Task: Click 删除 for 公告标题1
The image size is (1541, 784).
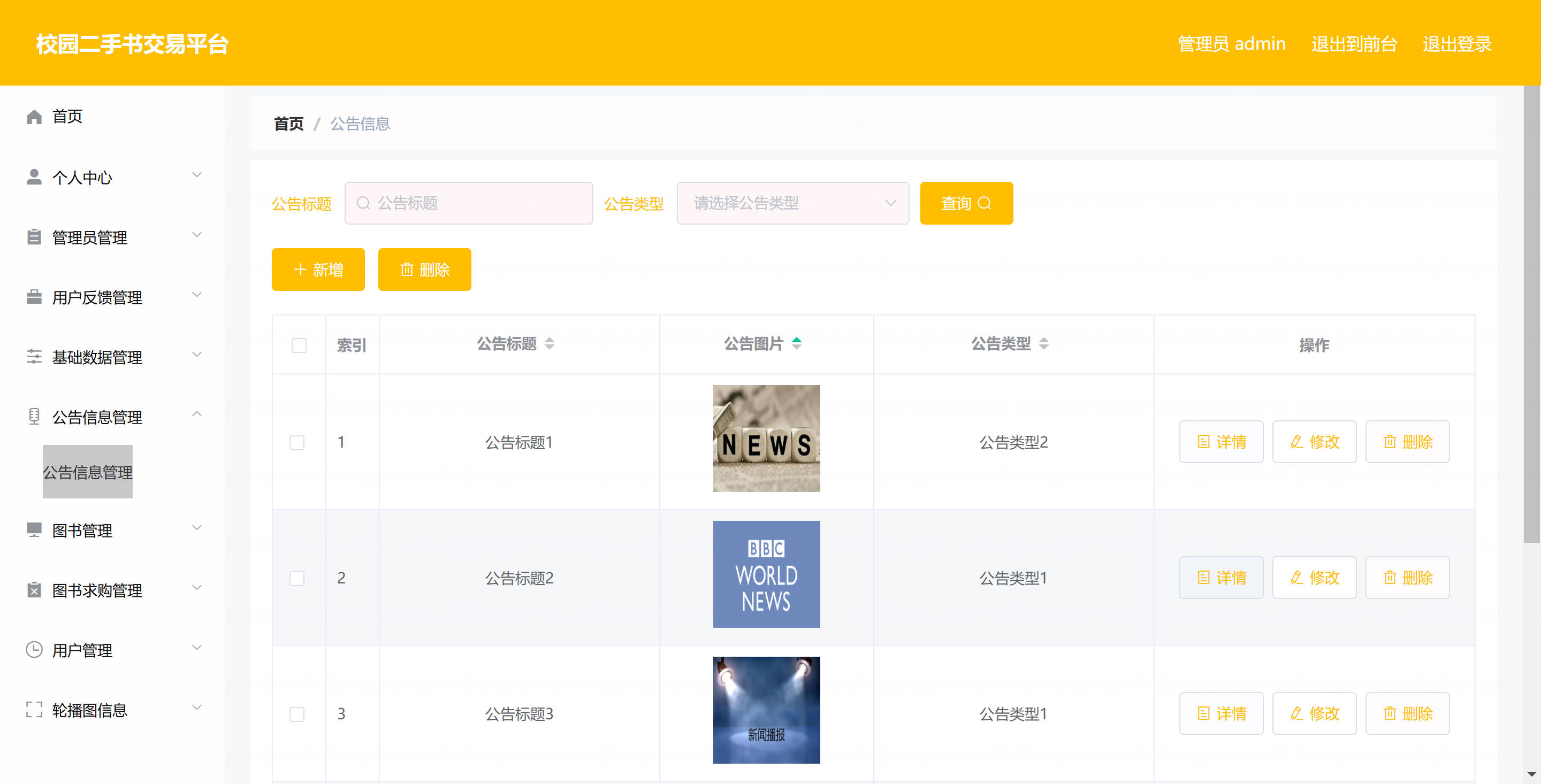Action: click(1407, 442)
